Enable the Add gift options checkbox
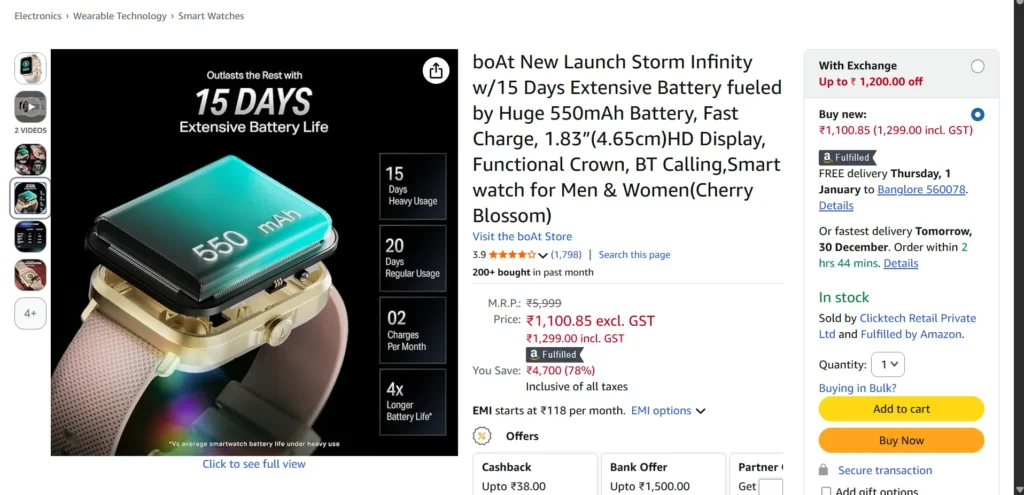Viewport: 1024px width, 495px height. [826, 491]
